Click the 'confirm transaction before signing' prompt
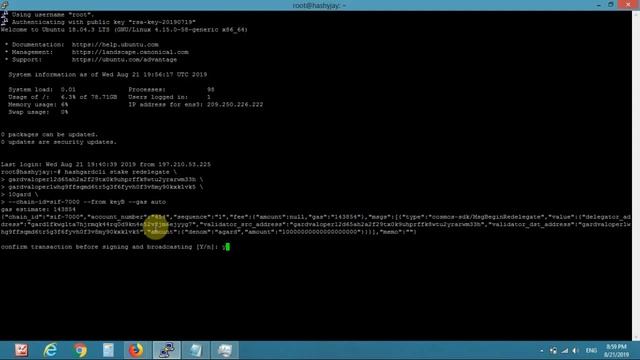The image size is (640, 360). pyautogui.click(x=109, y=247)
